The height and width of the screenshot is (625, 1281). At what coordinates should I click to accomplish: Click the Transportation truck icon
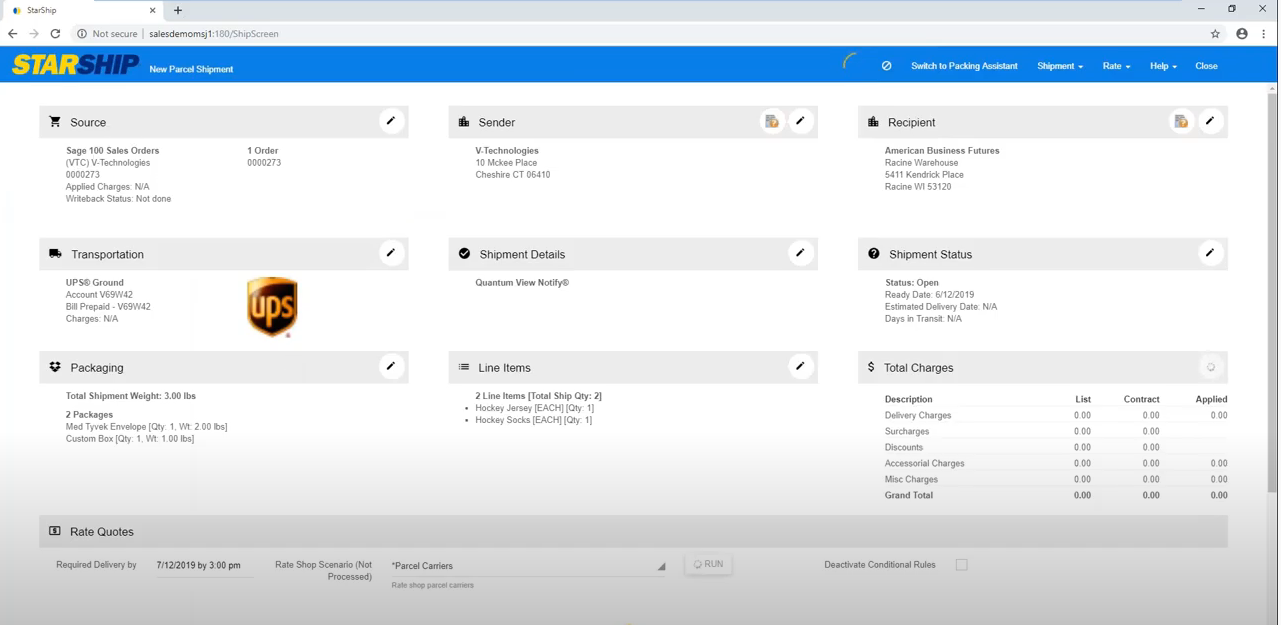pyautogui.click(x=55, y=254)
